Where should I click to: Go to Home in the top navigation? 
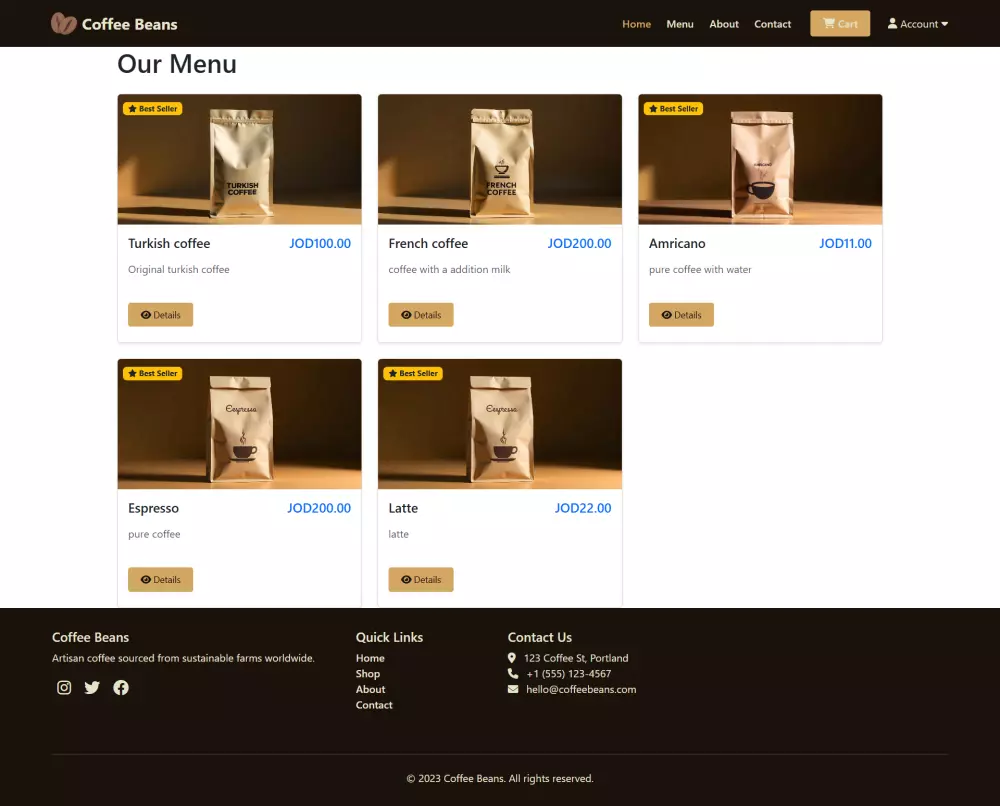636,24
